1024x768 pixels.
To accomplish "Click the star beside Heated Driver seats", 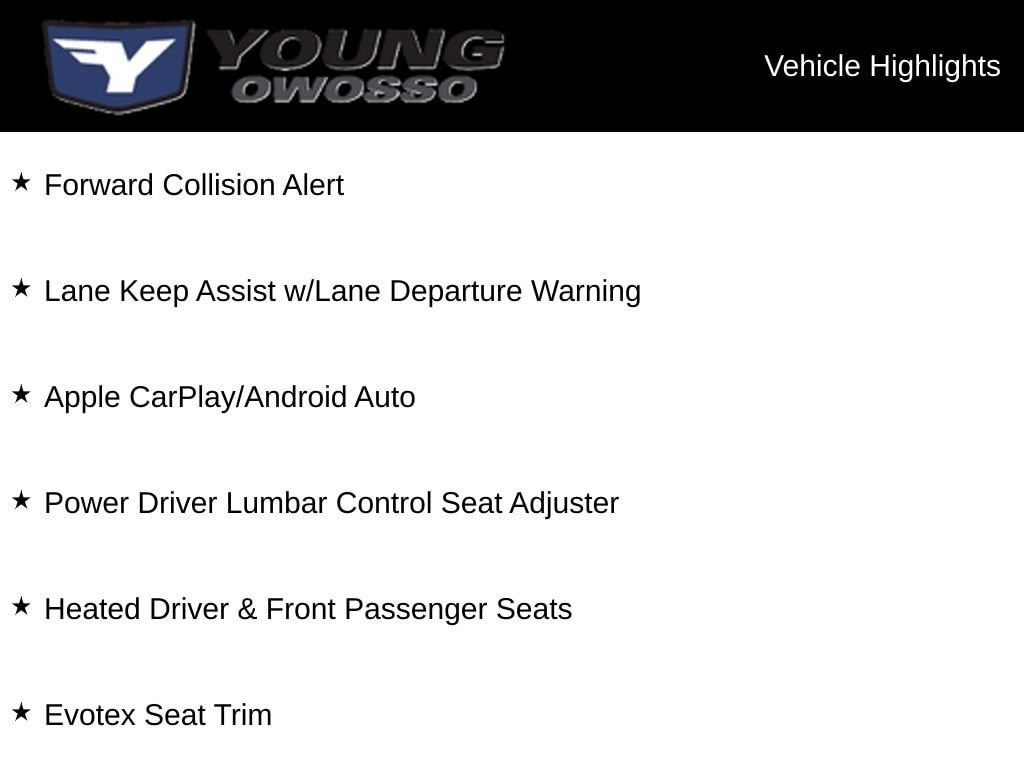I will tap(22, 606).
